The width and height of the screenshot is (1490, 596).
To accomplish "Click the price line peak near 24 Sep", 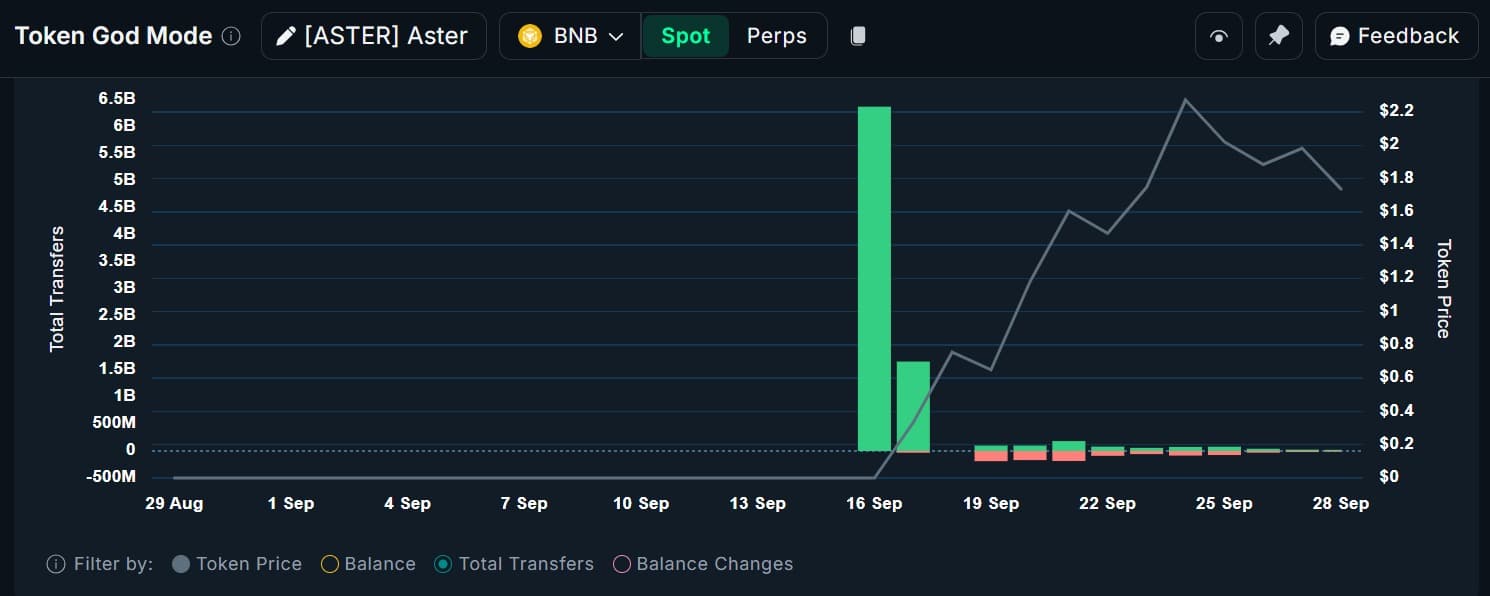I will (1186, 99).
